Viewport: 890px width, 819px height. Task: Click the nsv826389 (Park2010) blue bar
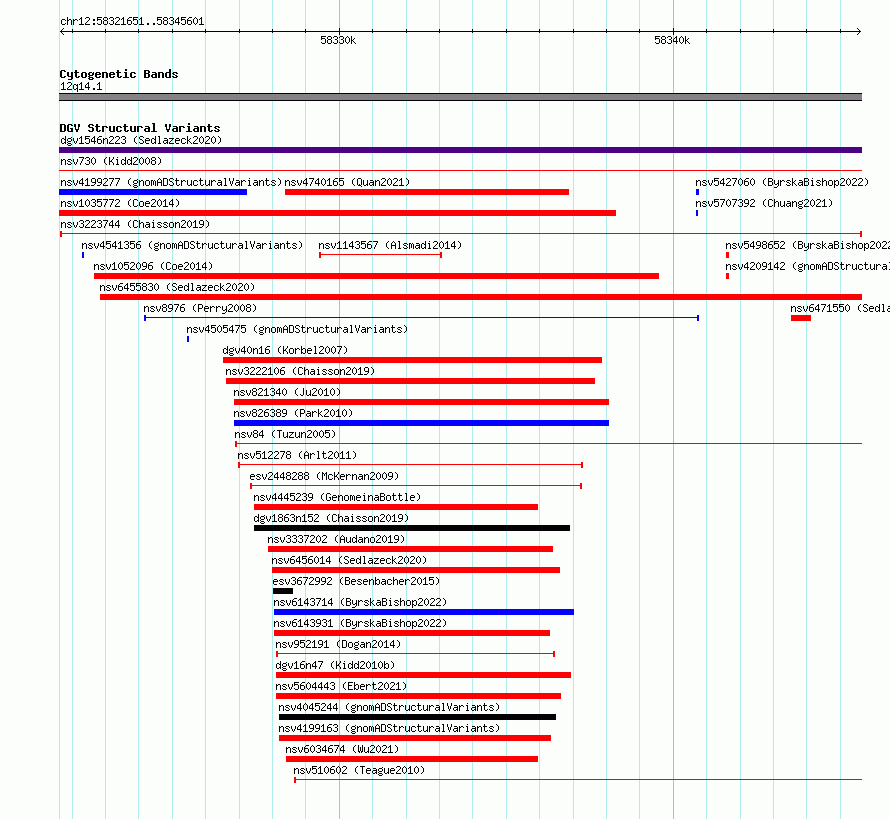tap(421, 423)
